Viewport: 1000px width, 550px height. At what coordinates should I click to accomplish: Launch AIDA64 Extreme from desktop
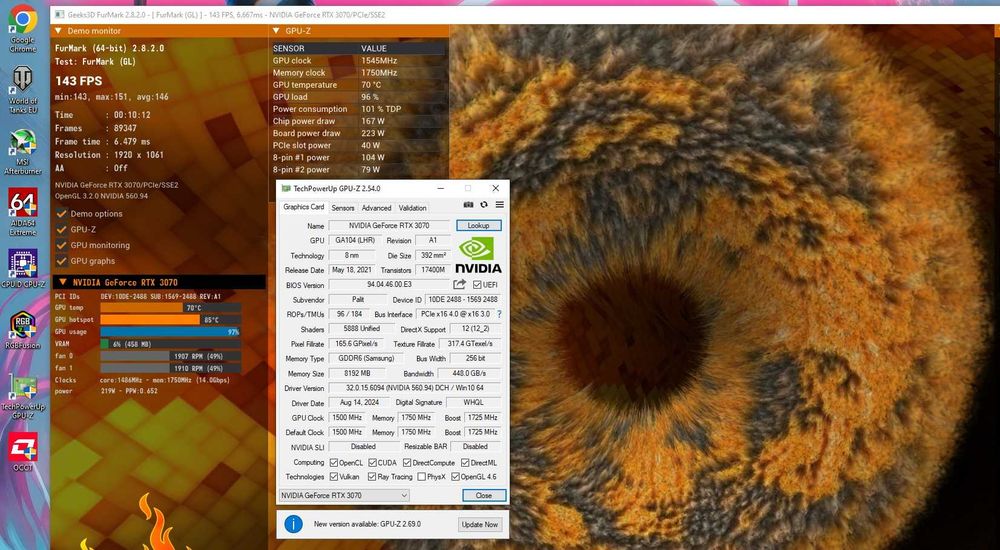point(22,212)
